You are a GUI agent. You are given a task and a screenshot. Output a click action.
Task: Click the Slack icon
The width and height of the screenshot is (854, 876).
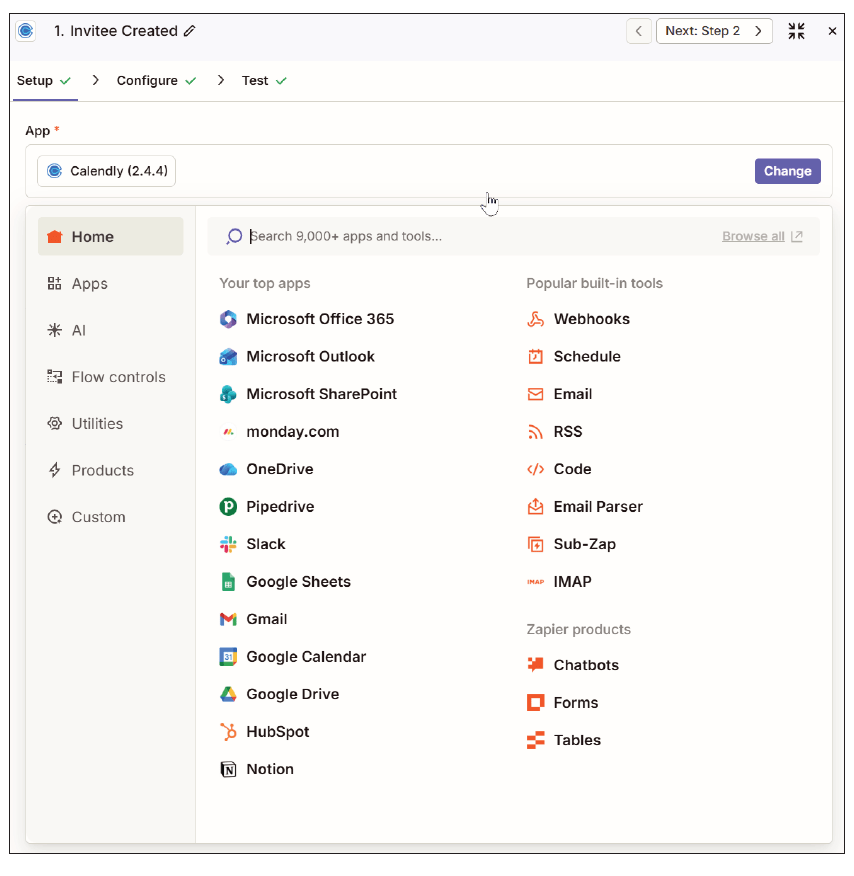pyautogui.click(x=228, y=544)
